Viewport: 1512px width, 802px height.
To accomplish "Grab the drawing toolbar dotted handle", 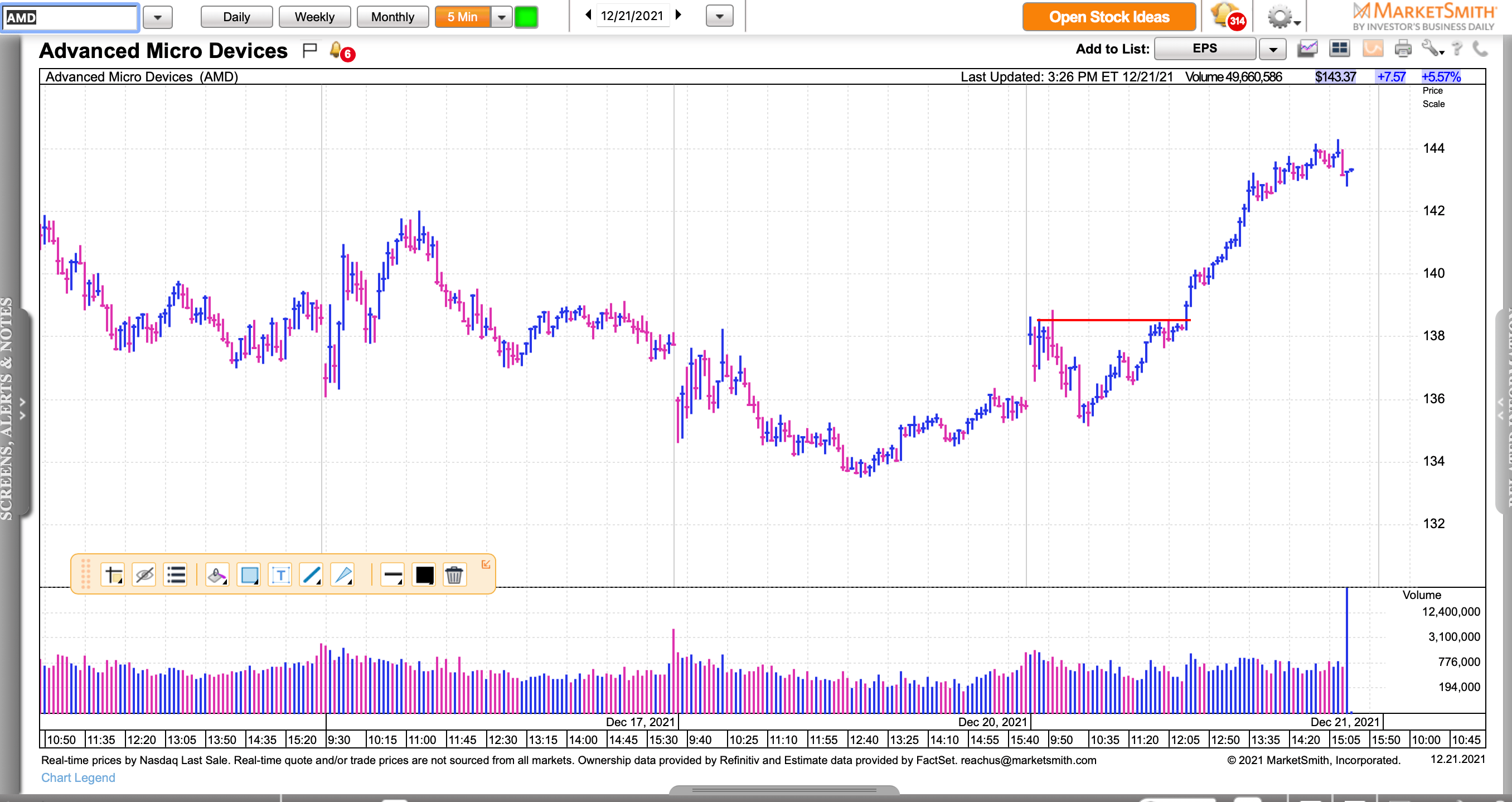I will pyautogui.click(x=86, y=574).
